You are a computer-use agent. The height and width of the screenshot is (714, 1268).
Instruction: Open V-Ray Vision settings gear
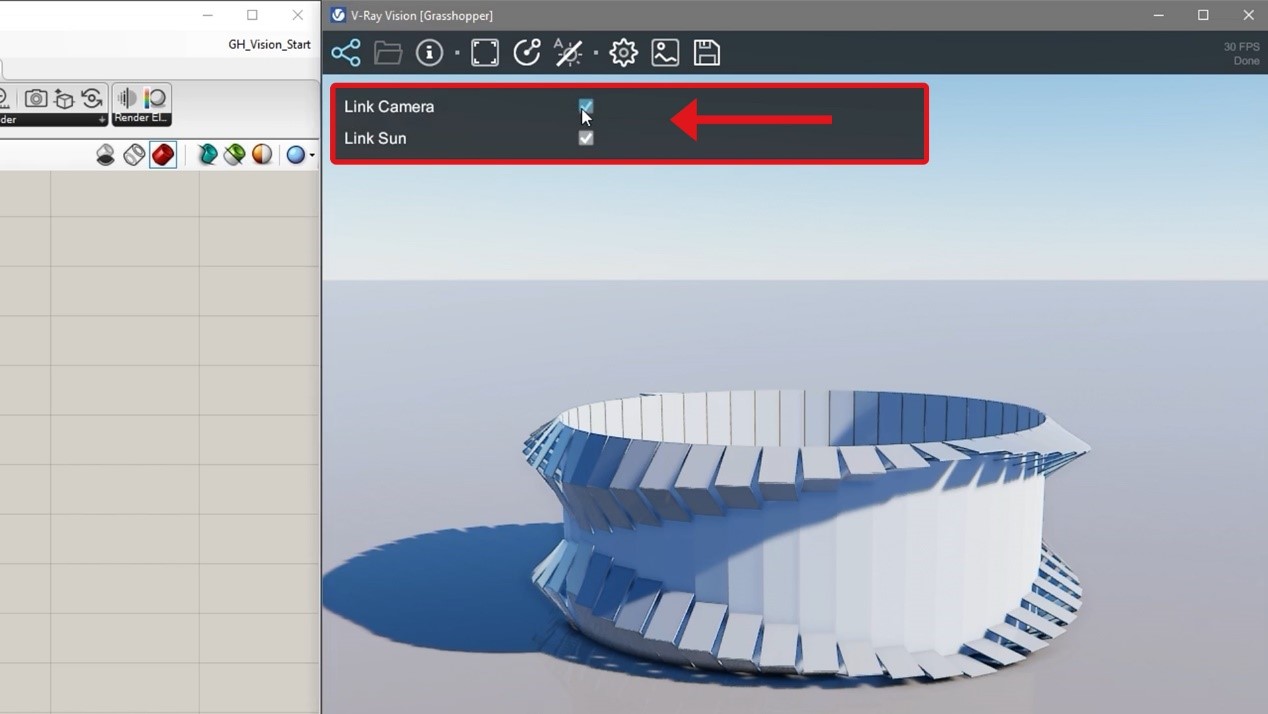(x=623, y=53)
